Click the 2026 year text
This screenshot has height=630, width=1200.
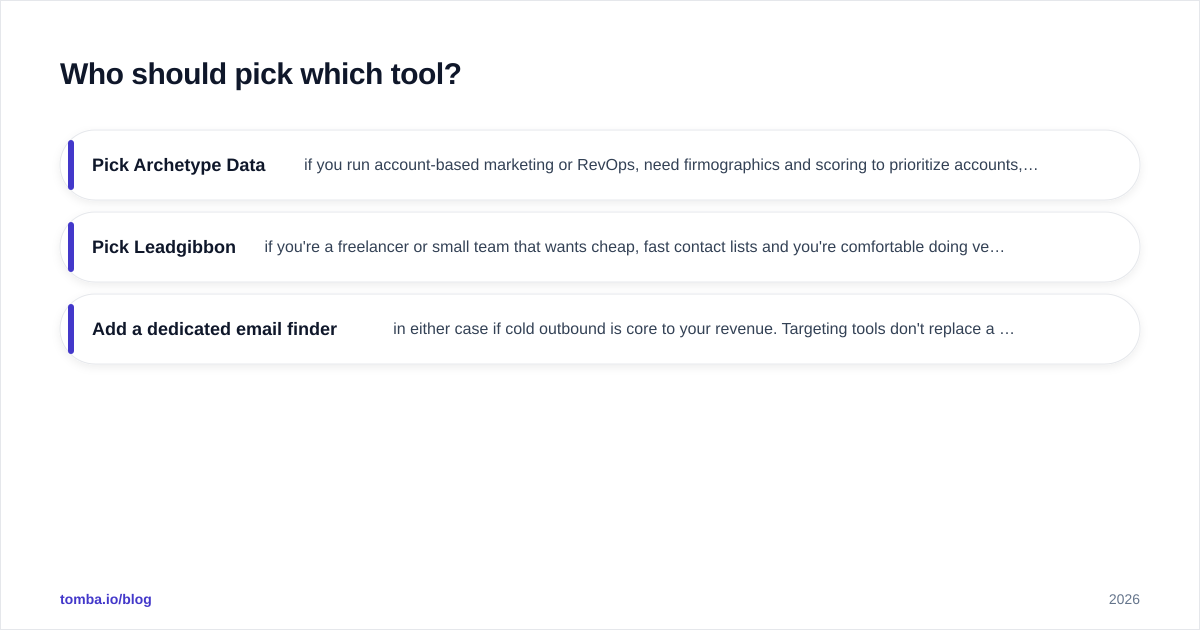pyautogui.click(x=1124, y=599)
